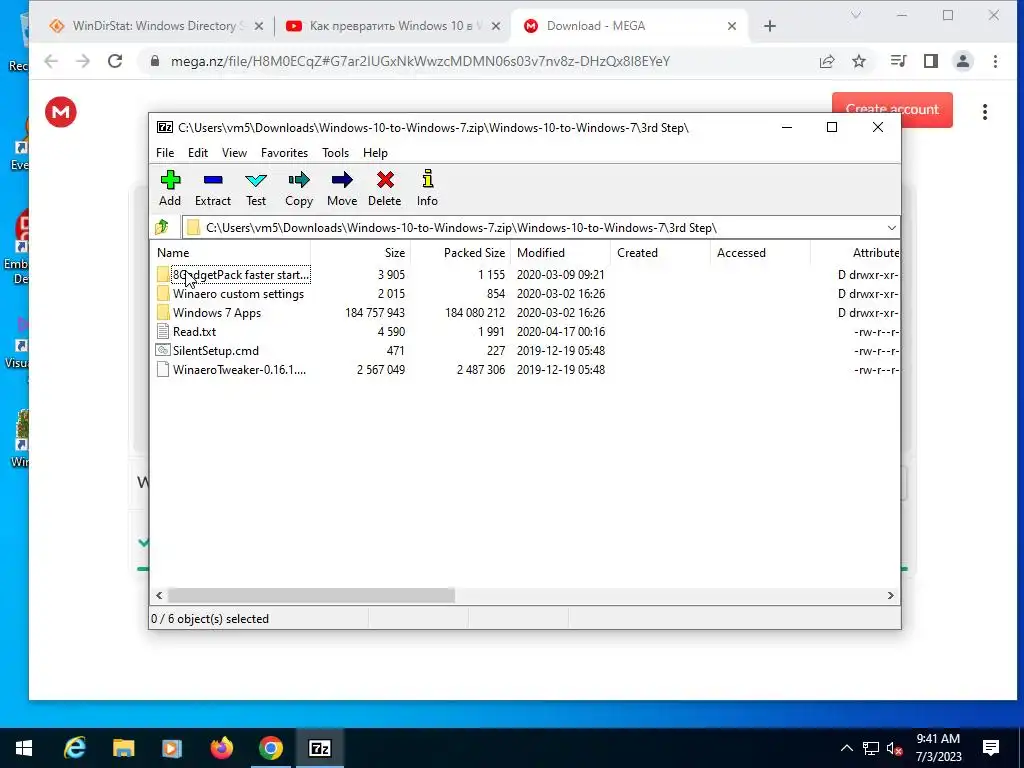
Task: Open the Chrome three-dot menu
Action: 995,61
